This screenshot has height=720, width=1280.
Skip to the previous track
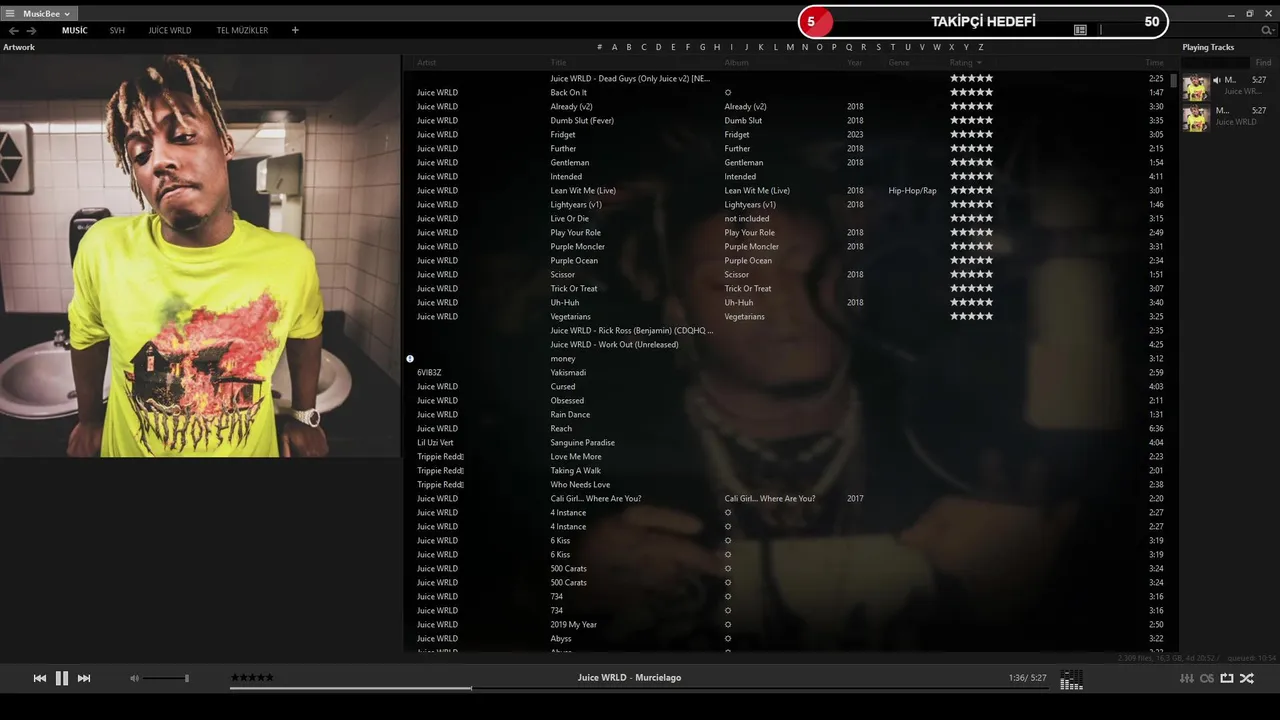[x=40, y=678]
